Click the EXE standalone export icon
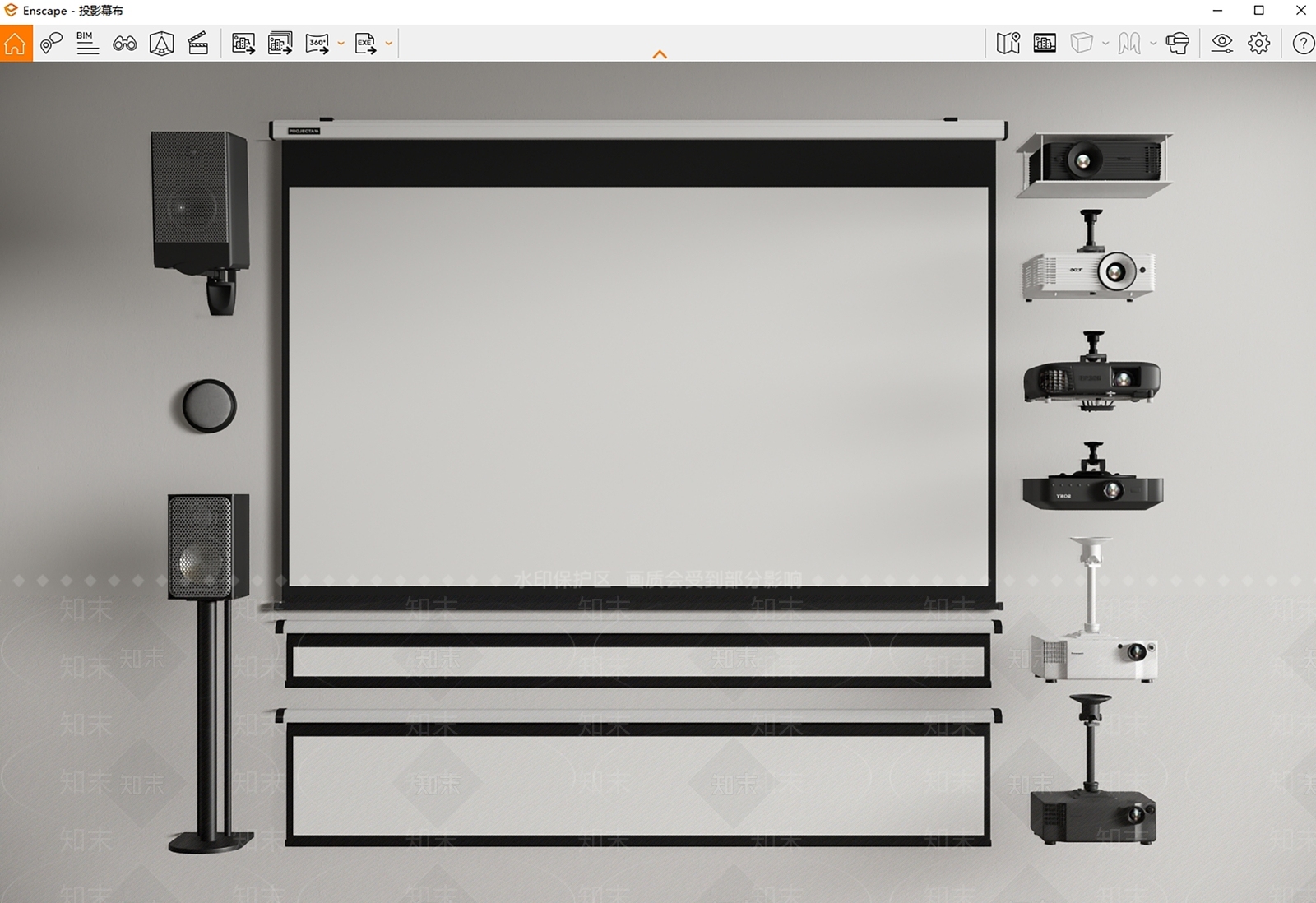1316x903 pixels. (366, 44)
